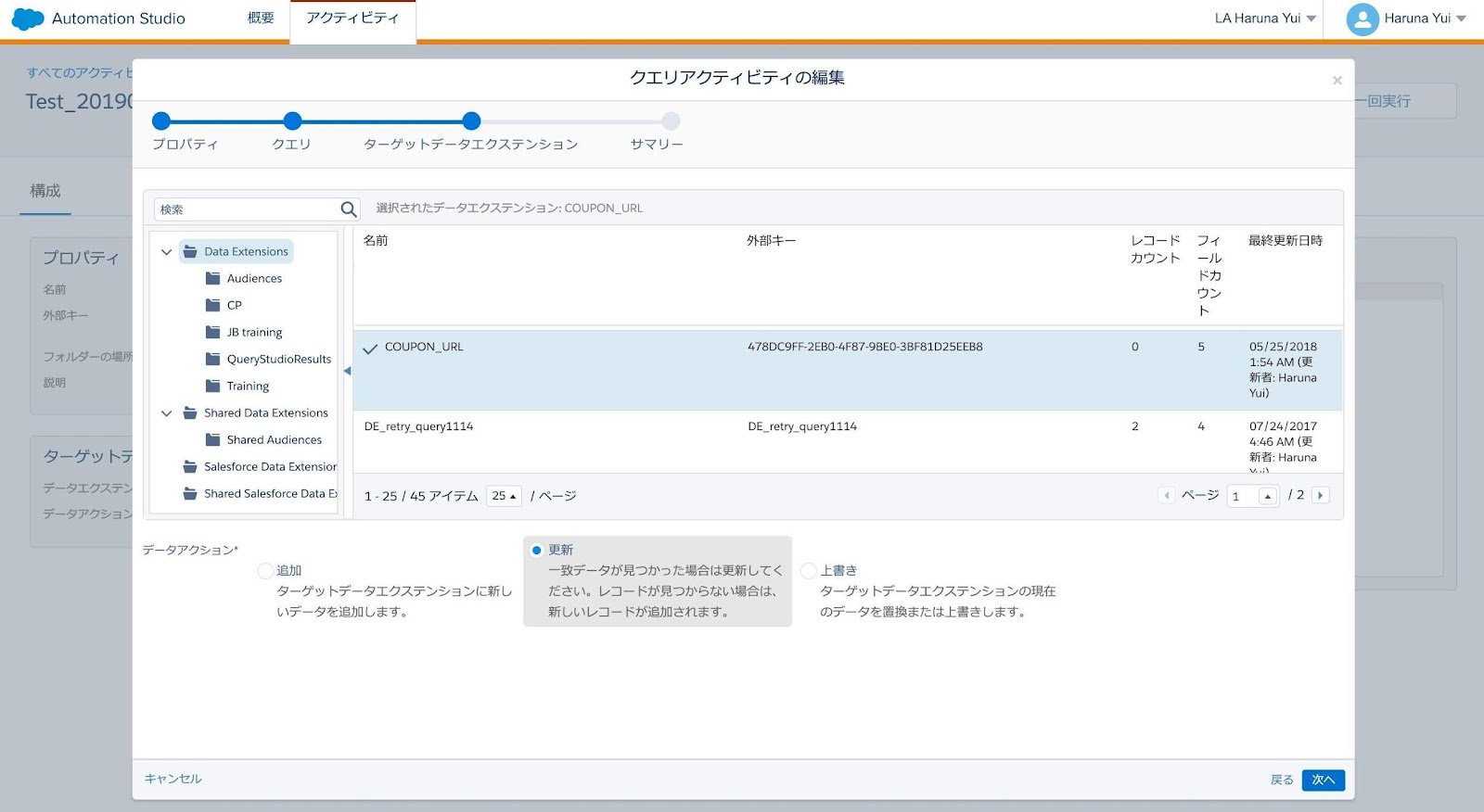Go to the previous page arrow
The height and width of the screenshot is (812, 1484).
[1167, 495]
